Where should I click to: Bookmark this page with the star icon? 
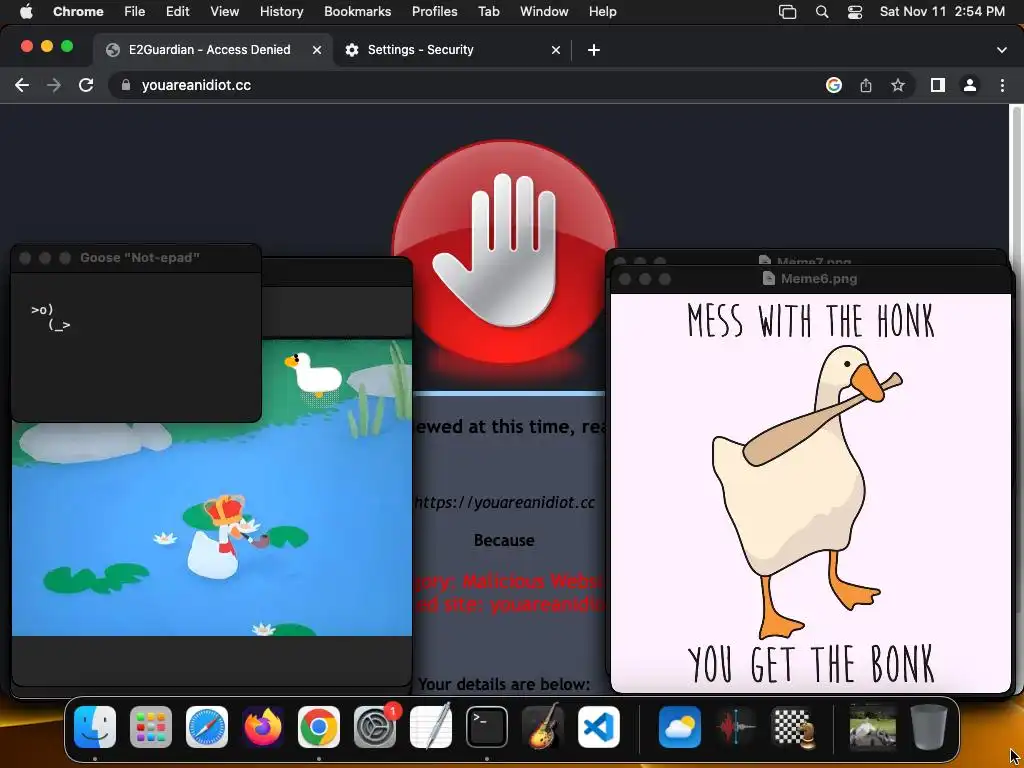[x=898, y=85]
